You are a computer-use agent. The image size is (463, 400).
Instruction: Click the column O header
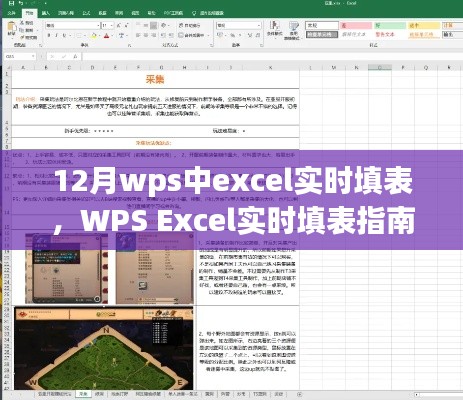tap(380, 68)
